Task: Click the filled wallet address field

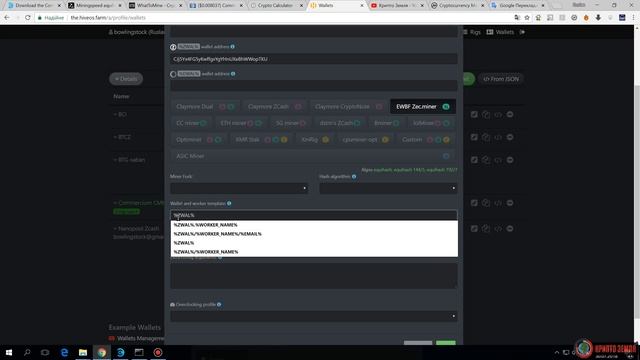Action: [x=314, y=59]
